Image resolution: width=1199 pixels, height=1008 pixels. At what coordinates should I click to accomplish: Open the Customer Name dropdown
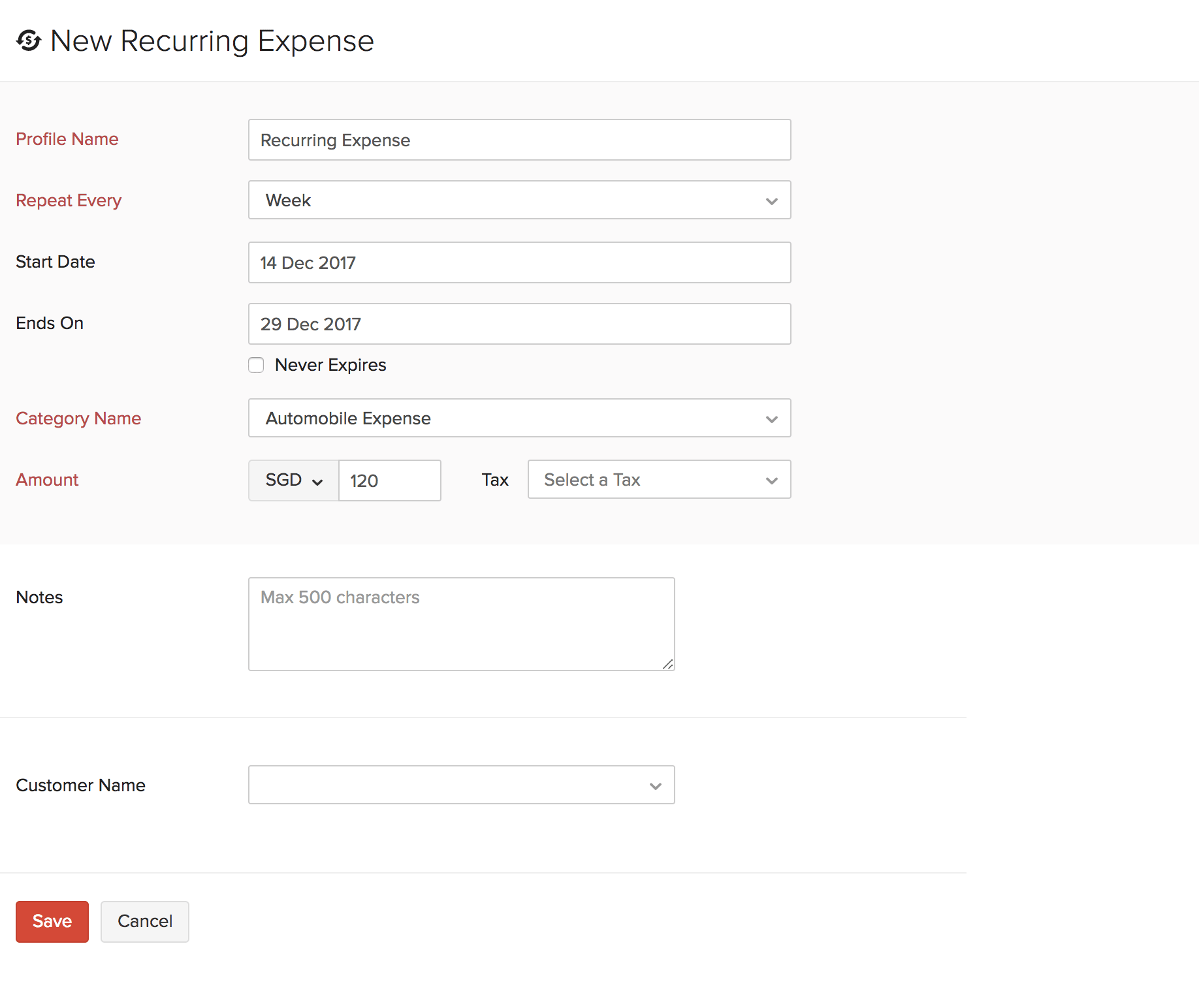pos(461,785)
